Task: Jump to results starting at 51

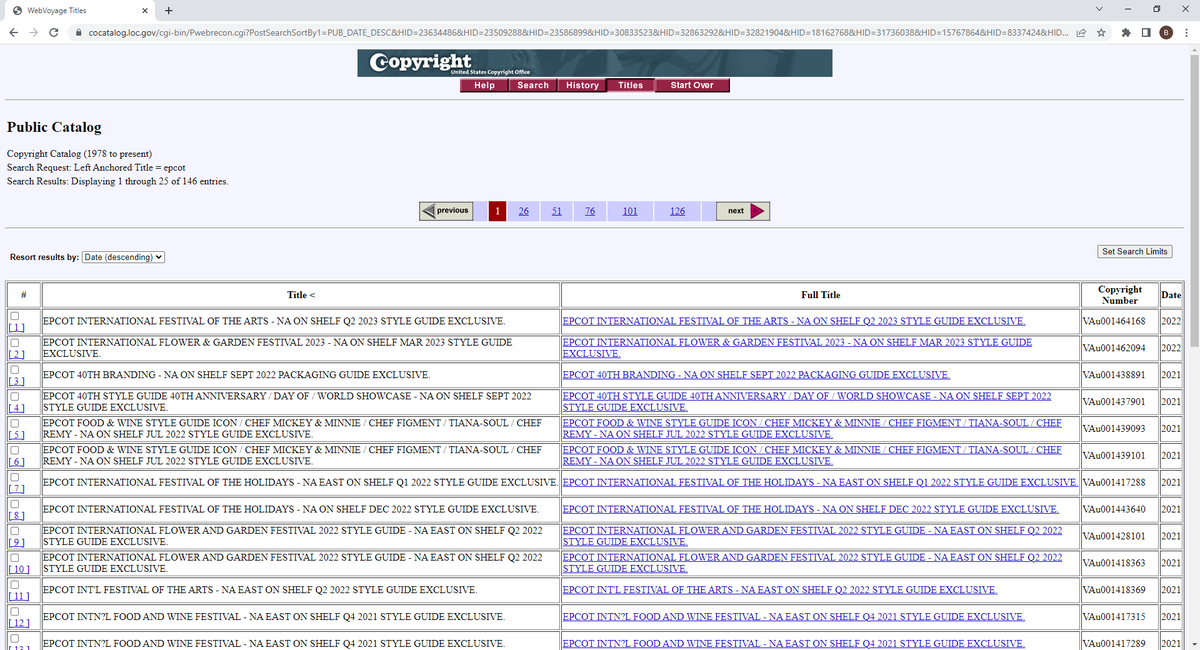Action: [557, 211]
